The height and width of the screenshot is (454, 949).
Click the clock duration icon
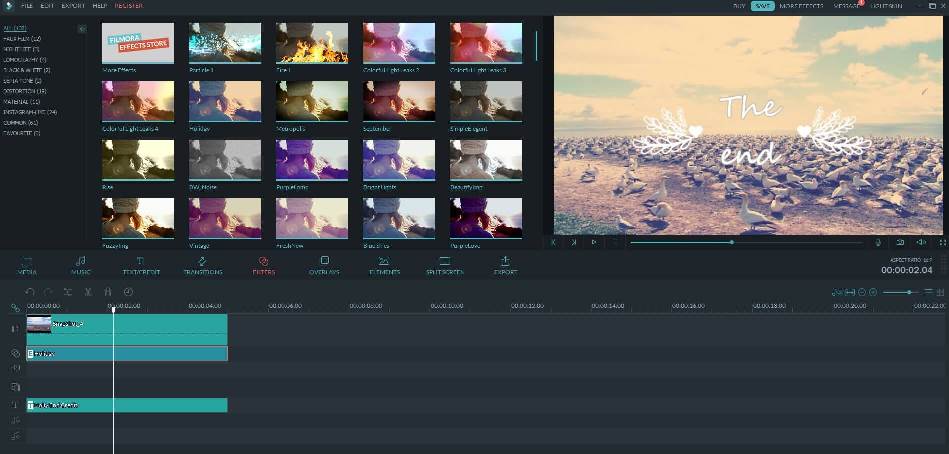click(x=128, y=292)
